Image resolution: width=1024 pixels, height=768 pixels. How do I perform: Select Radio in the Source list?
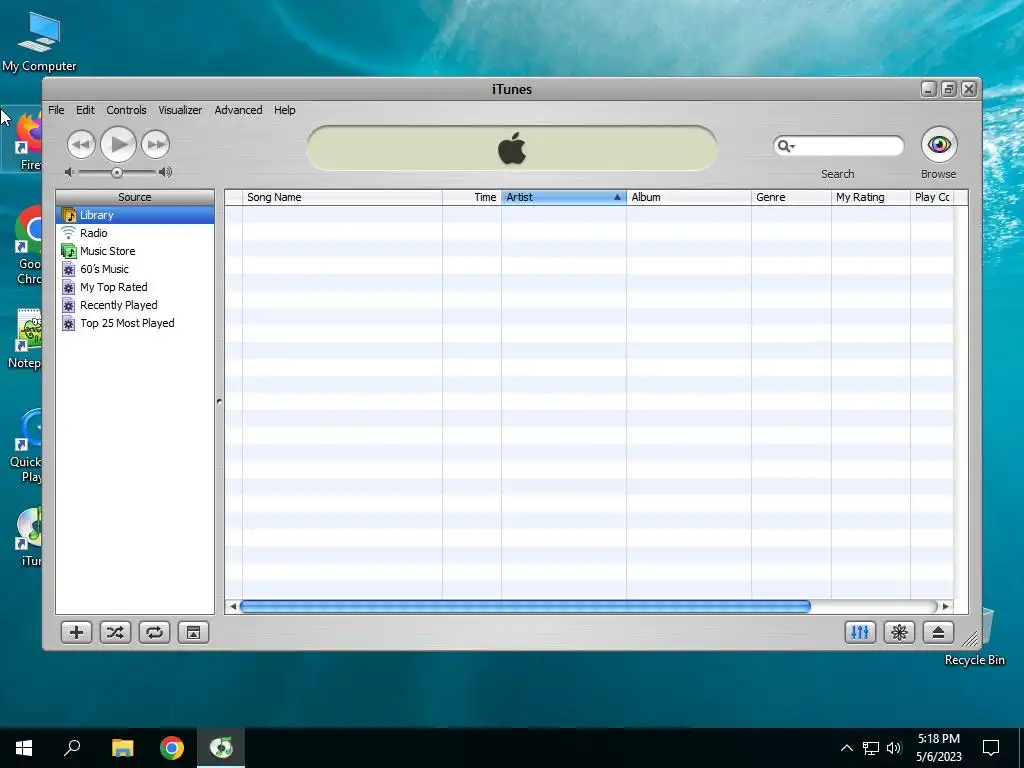(x=135, y=233)
